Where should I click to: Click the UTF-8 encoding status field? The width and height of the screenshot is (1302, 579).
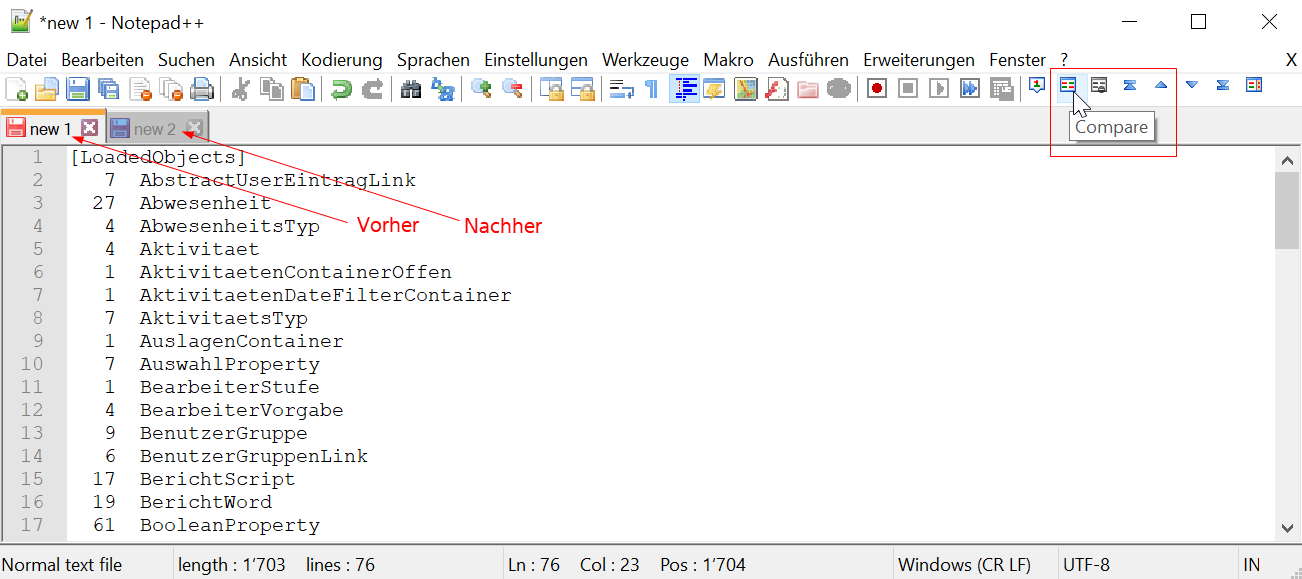click(x=1086, y=565)
